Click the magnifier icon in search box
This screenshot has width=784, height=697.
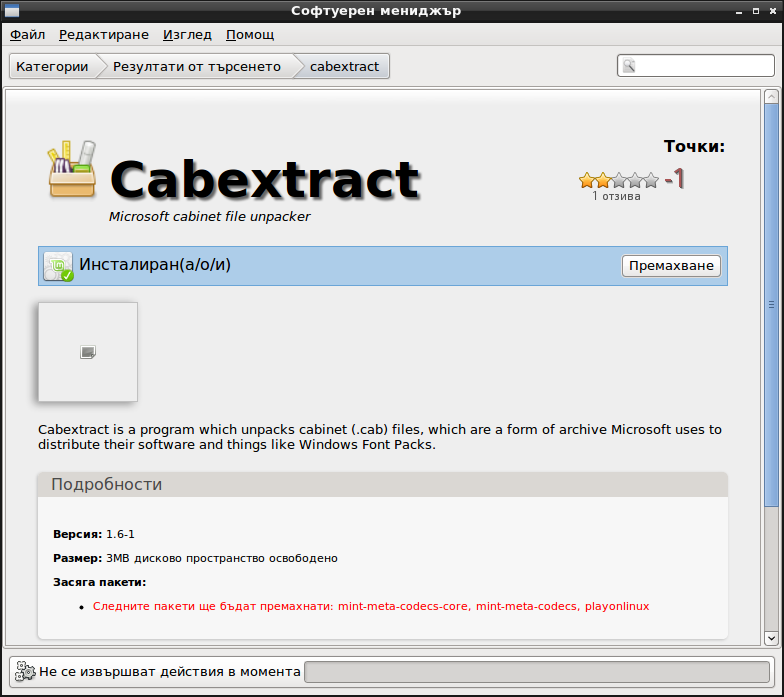pos(629,66)
